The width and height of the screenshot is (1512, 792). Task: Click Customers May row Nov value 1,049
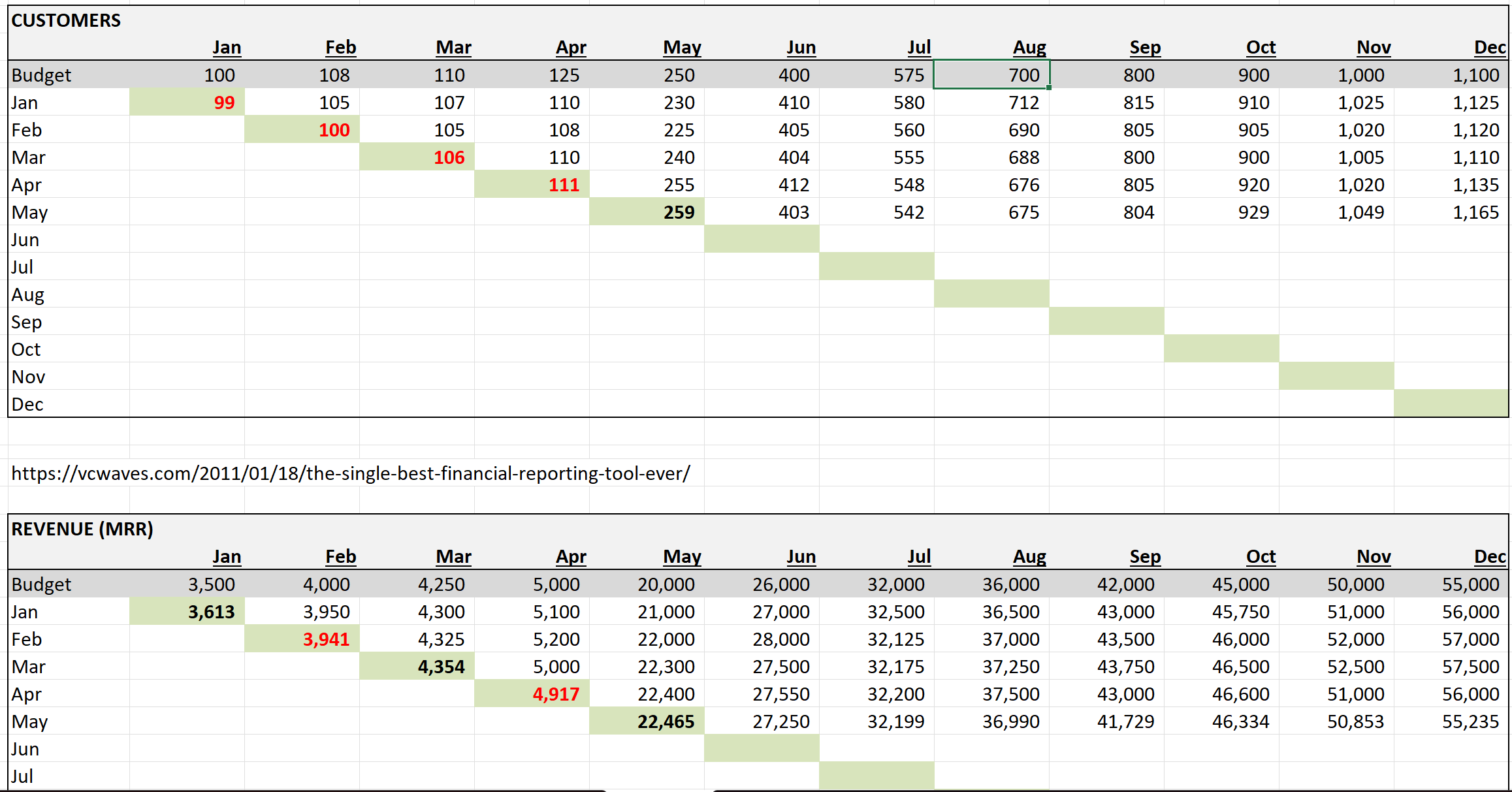click(1360, 212)
